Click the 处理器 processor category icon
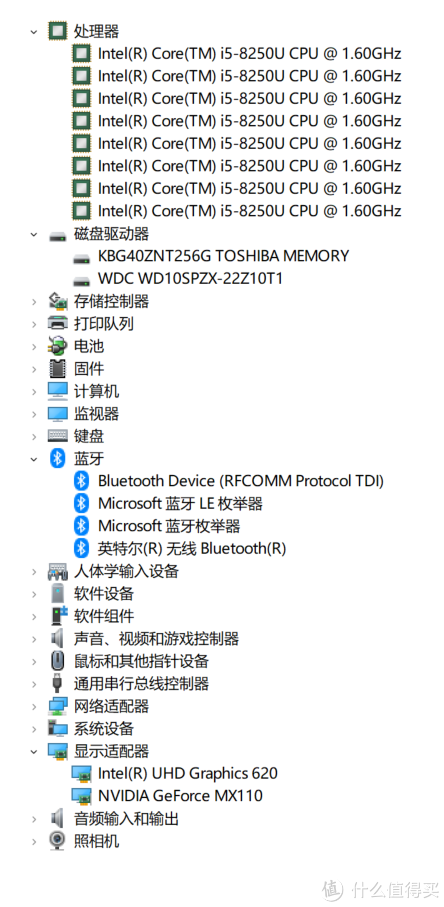Image resolution: width=444 pixels, height=907 pixels. [x=57, y=31]
